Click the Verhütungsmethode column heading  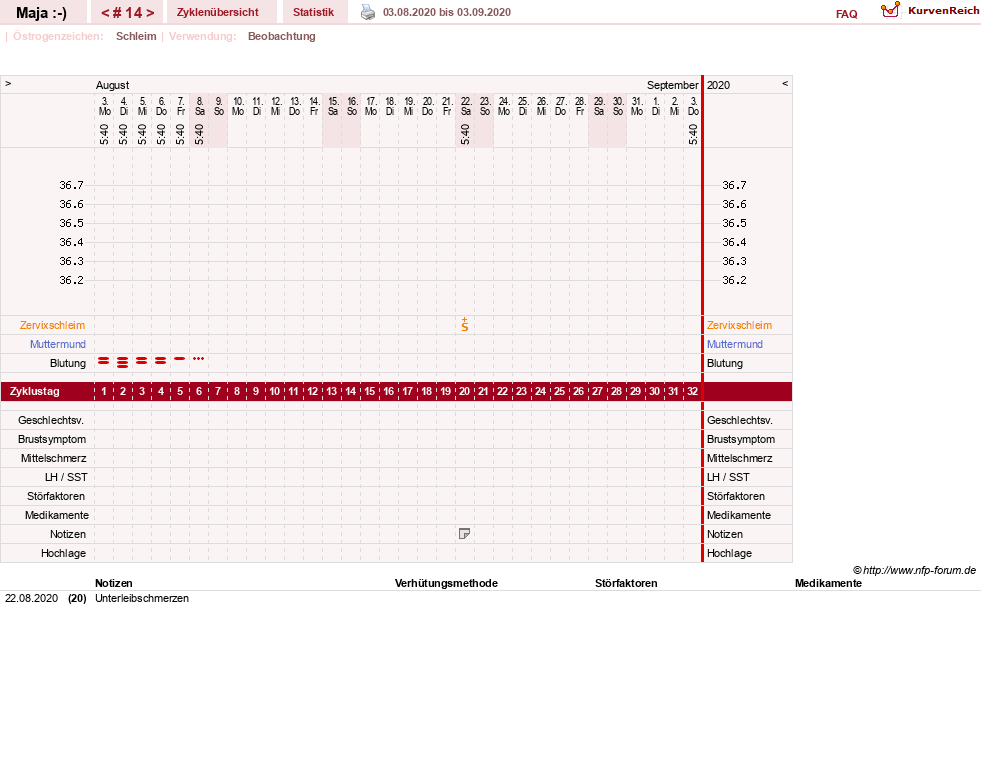[446, 583]
